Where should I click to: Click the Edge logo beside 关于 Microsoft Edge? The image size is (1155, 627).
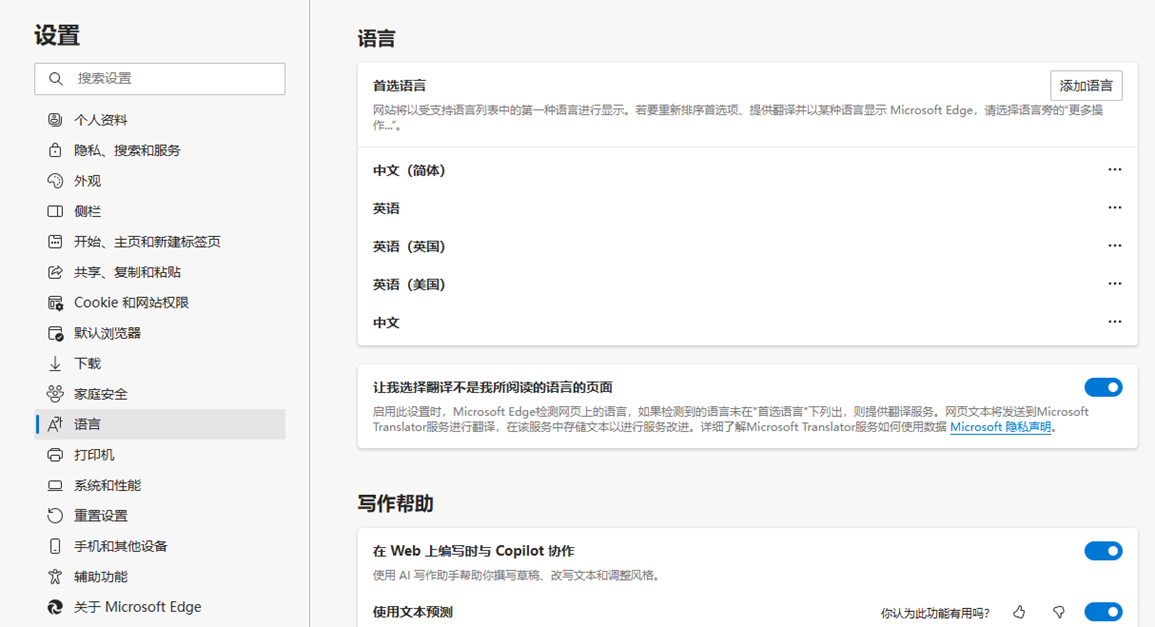55,606
